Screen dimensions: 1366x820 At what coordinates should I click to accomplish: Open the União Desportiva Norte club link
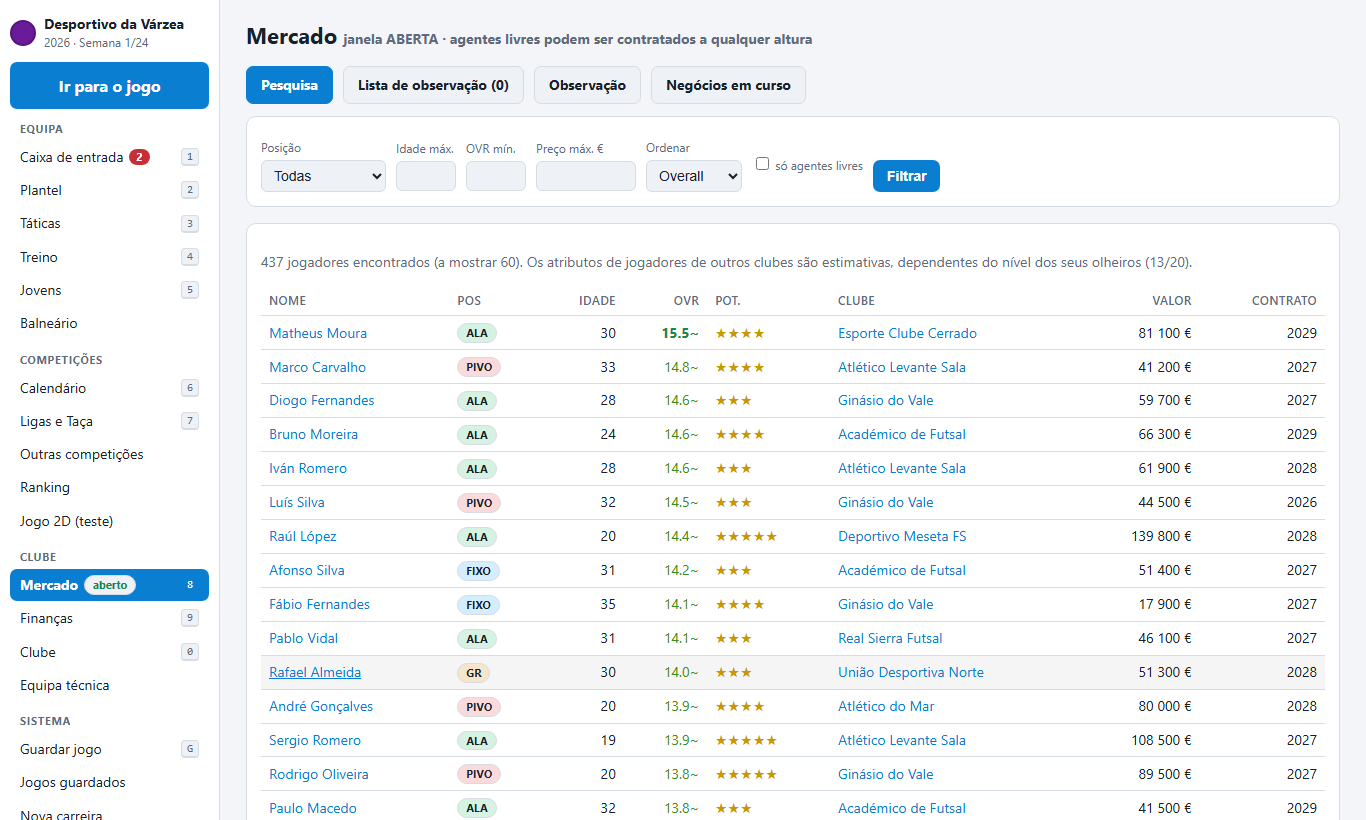[x=911, y=672]
